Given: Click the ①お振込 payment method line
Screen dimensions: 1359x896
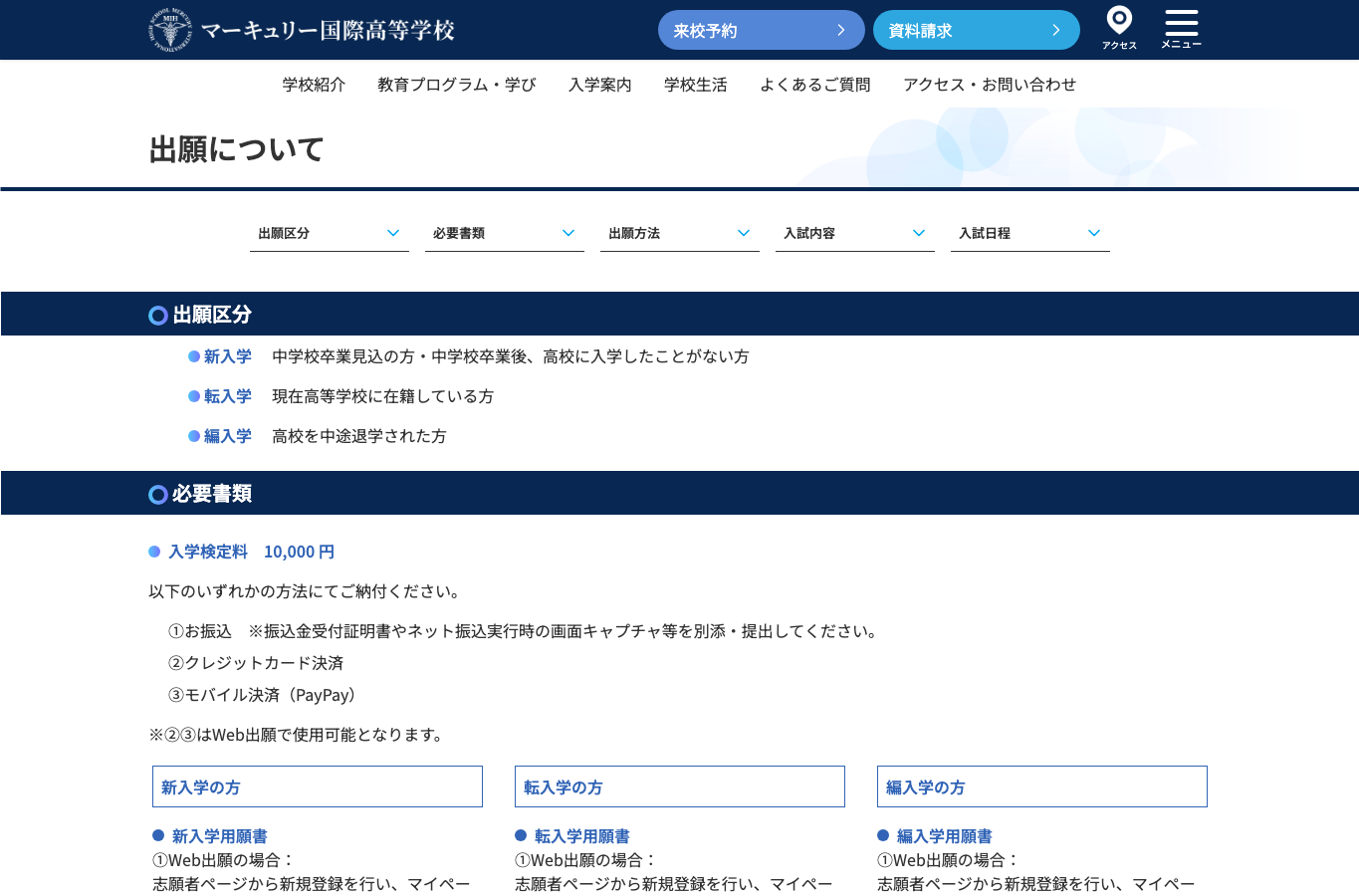Looking at the screenshot, I should tap(525, 631).
